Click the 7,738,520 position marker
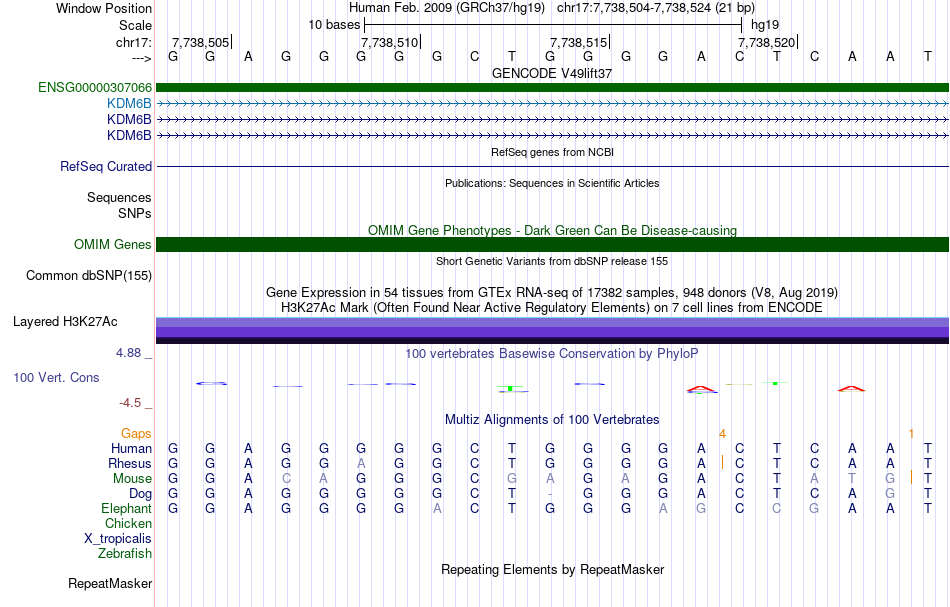950x607 pixels. click(x=766, y=42)
